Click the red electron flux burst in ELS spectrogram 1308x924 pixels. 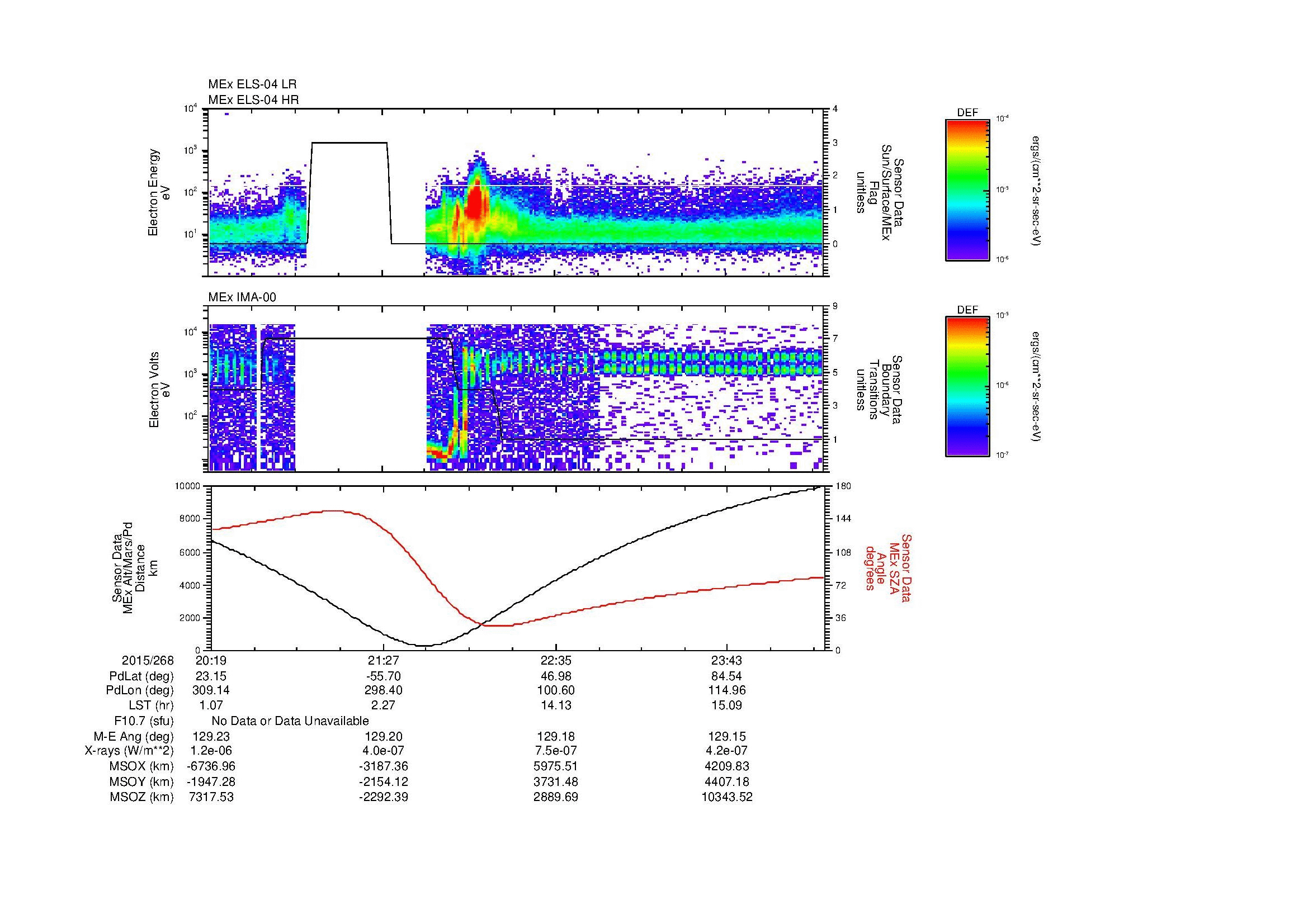pos(475,203)
